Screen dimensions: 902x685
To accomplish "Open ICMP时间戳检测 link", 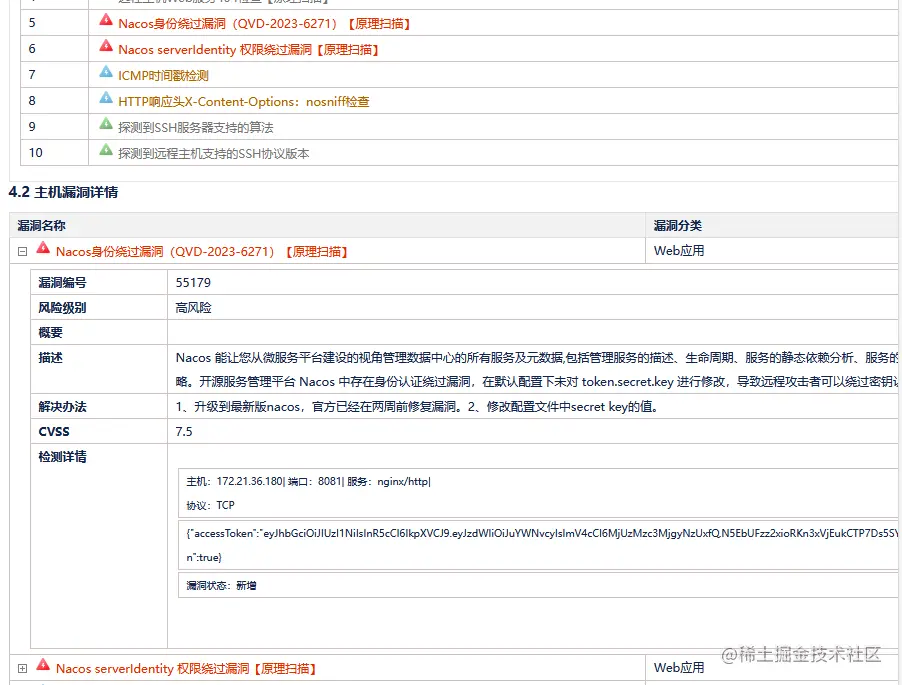I will click(163, 76).
